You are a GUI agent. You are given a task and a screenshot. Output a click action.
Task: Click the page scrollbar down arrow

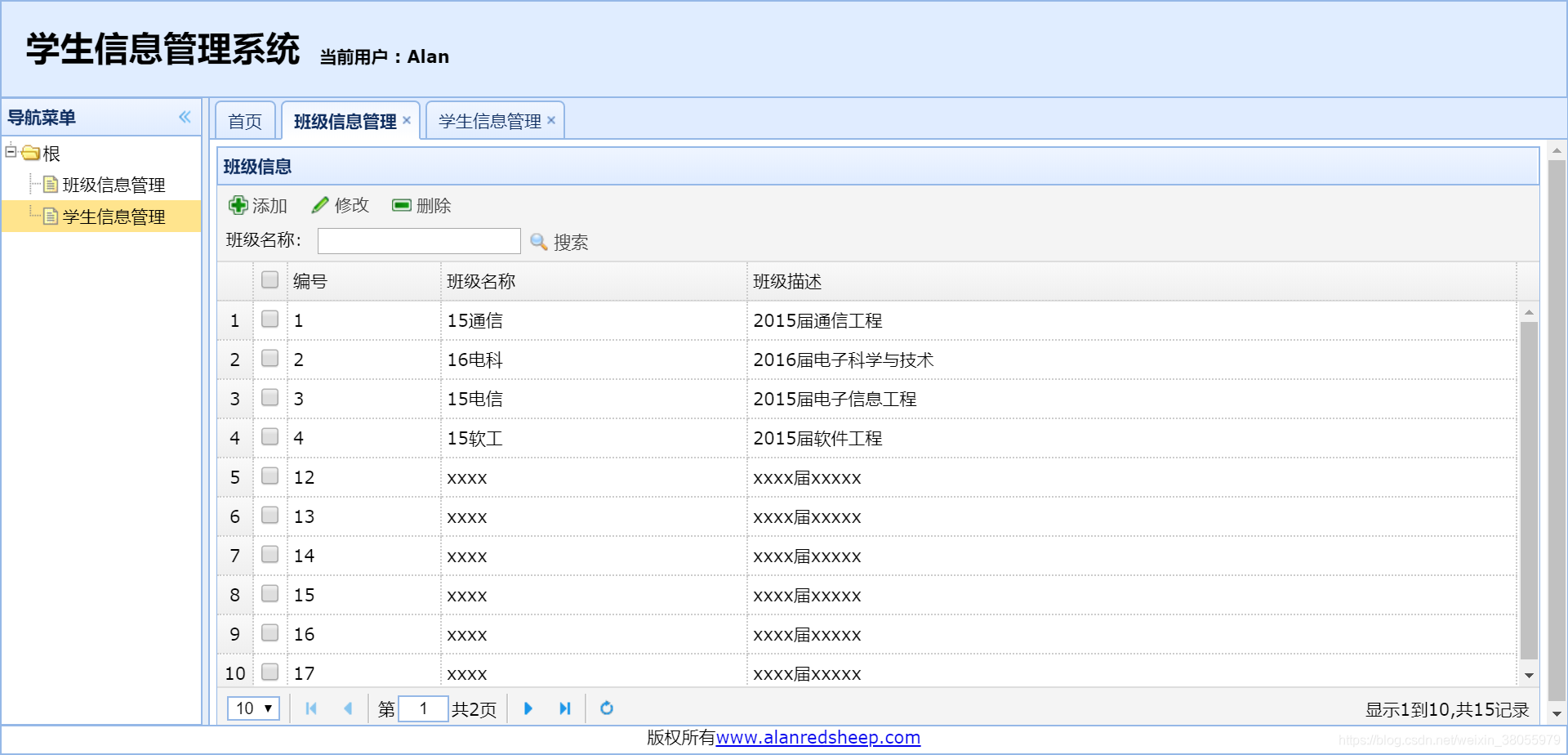pos(1557,713)
